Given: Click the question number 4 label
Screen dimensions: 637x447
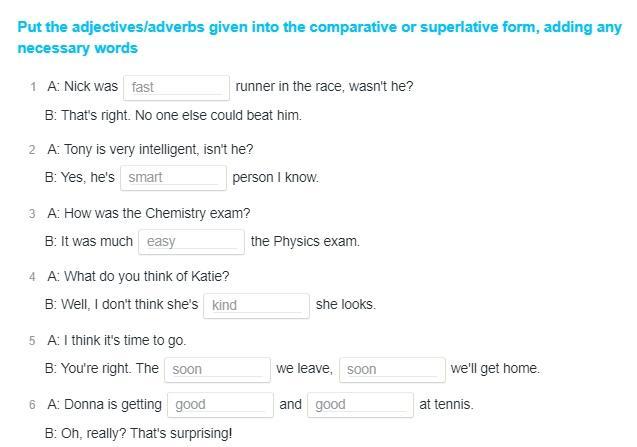Looking at the screenshot, I should click(33, 277).
